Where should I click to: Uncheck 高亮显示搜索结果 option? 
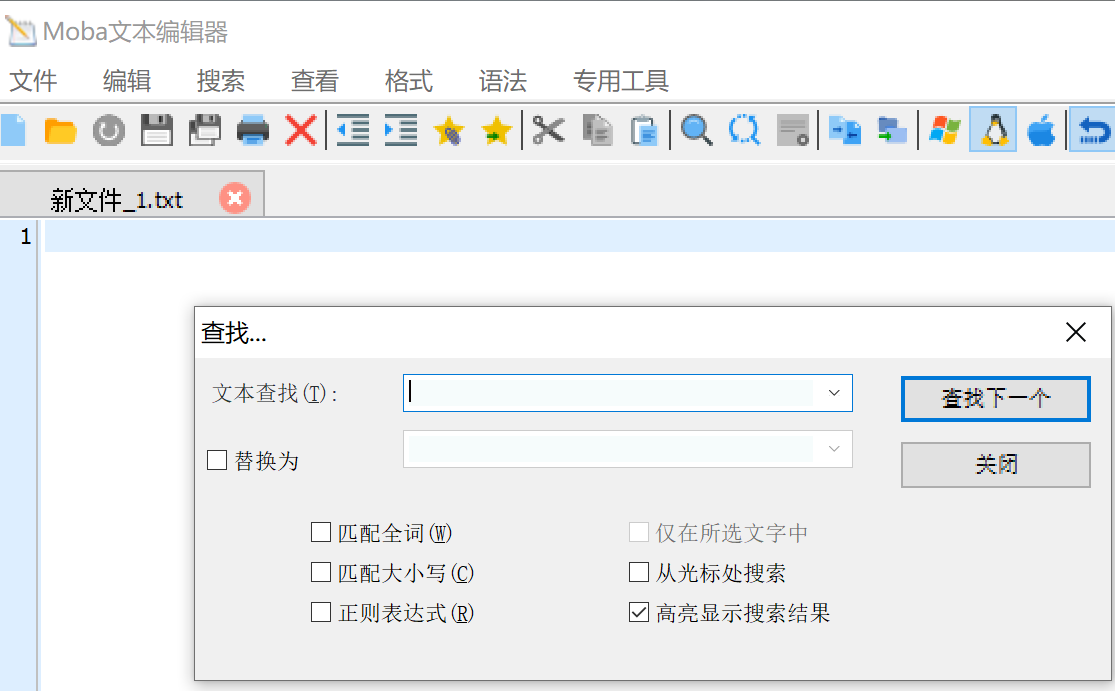tap(639, 612)
